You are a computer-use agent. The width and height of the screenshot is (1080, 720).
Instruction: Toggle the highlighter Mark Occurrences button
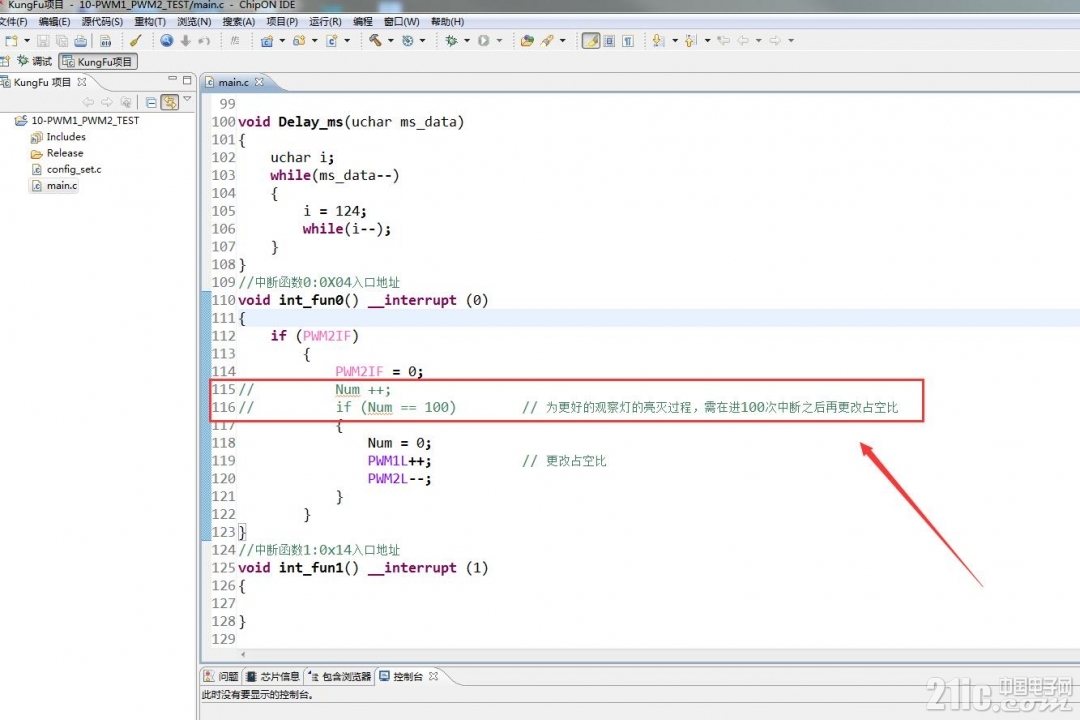pos(590,41)
